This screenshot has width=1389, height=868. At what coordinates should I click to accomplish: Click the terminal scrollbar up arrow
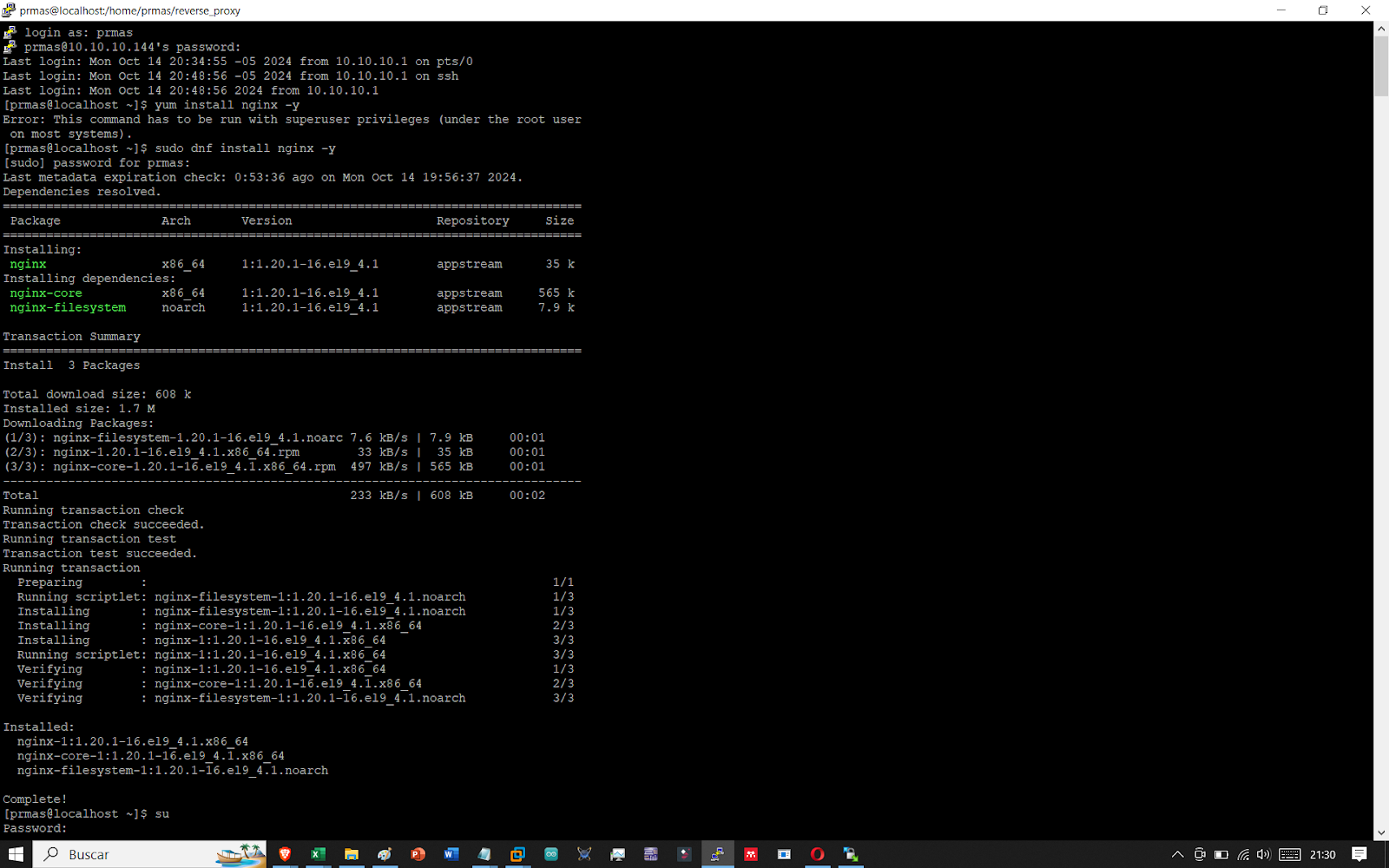1381,29
